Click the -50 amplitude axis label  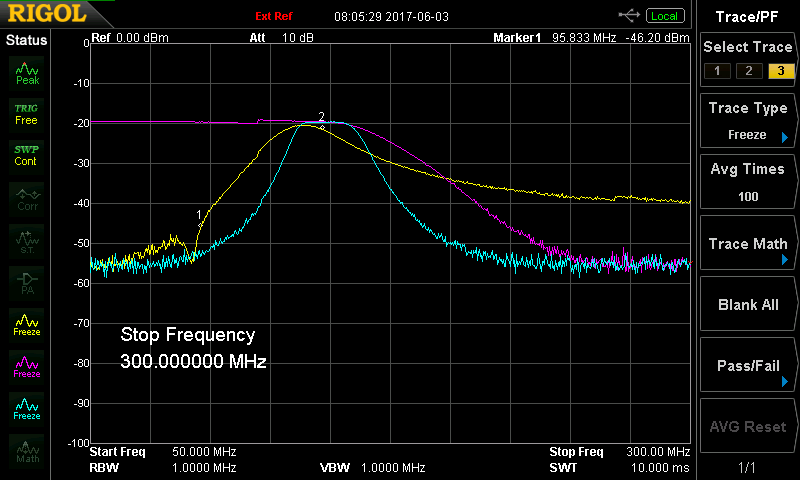click(82, 243)
